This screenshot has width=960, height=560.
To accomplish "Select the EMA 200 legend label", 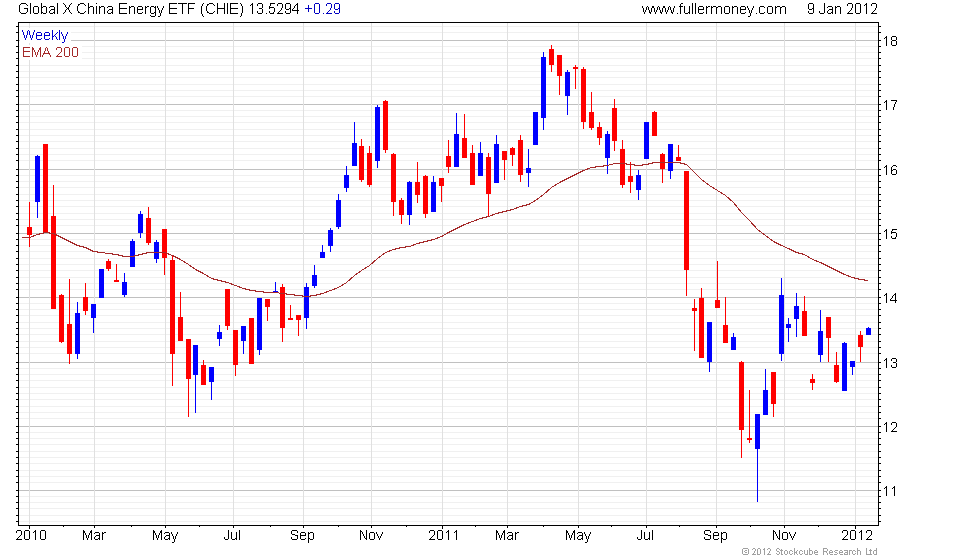I will pyautogui.click(x=50, y=53).
